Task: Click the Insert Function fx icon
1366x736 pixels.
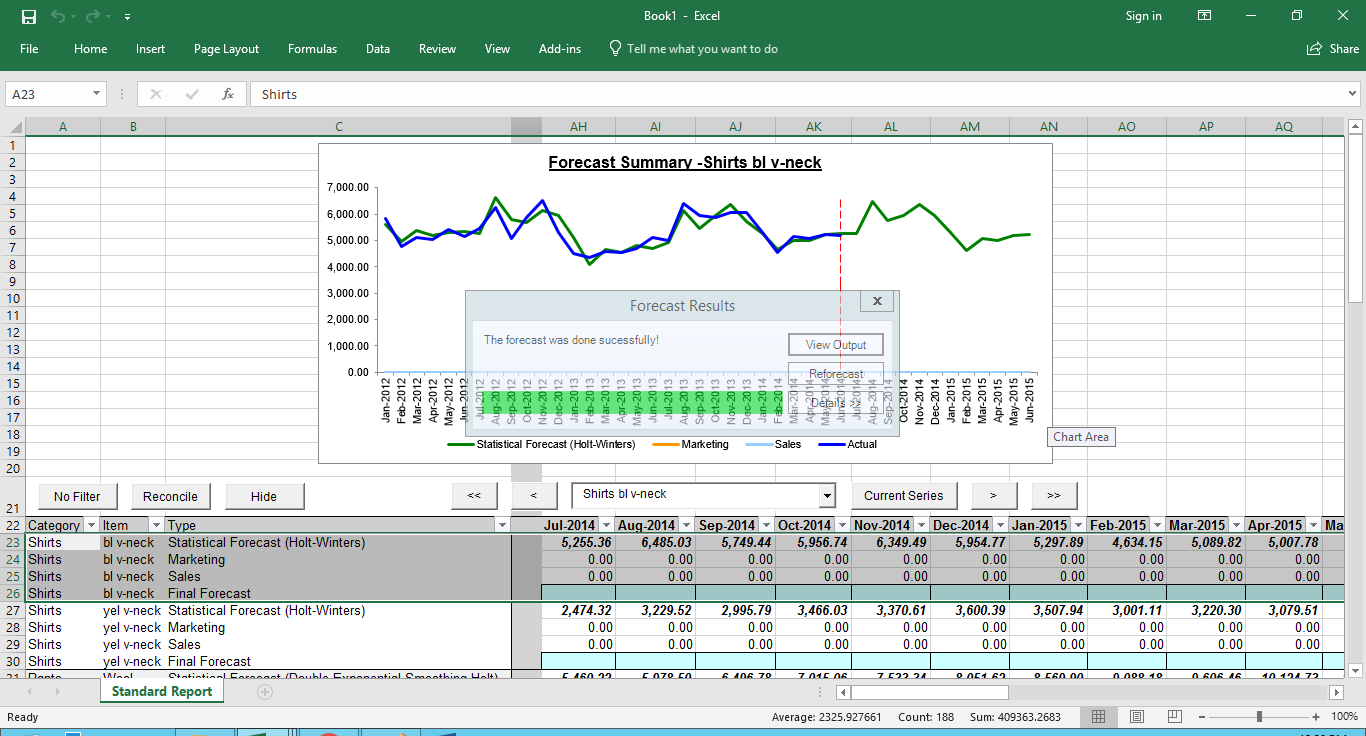Action: click(x=228, y=94)
